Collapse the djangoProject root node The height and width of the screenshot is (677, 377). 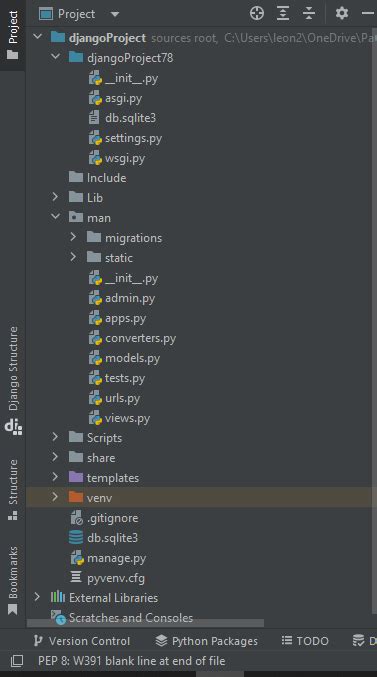[38, 37]
